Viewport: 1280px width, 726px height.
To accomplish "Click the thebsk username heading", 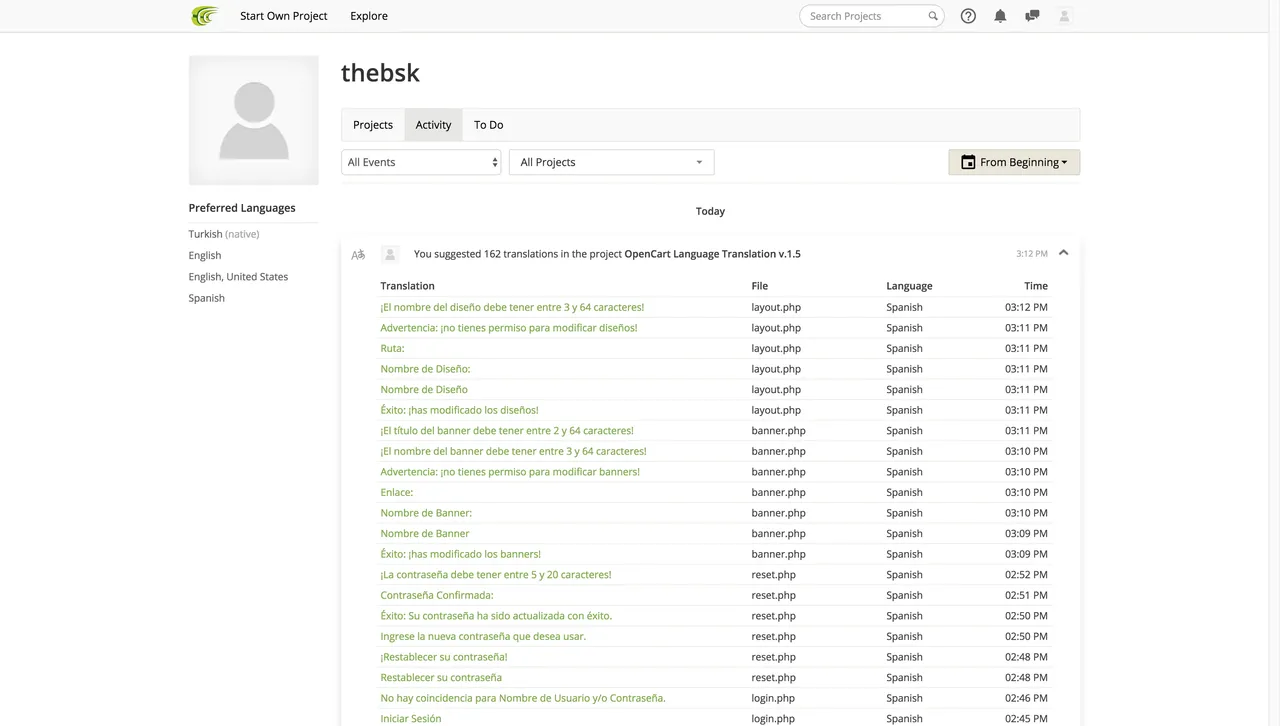I will point(380,73).
